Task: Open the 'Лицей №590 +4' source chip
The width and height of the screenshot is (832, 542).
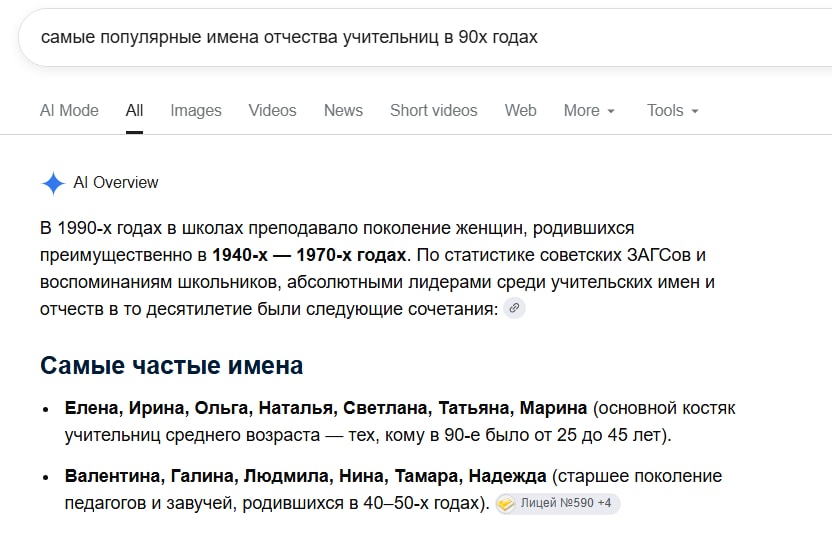Action: coord(557,503)
